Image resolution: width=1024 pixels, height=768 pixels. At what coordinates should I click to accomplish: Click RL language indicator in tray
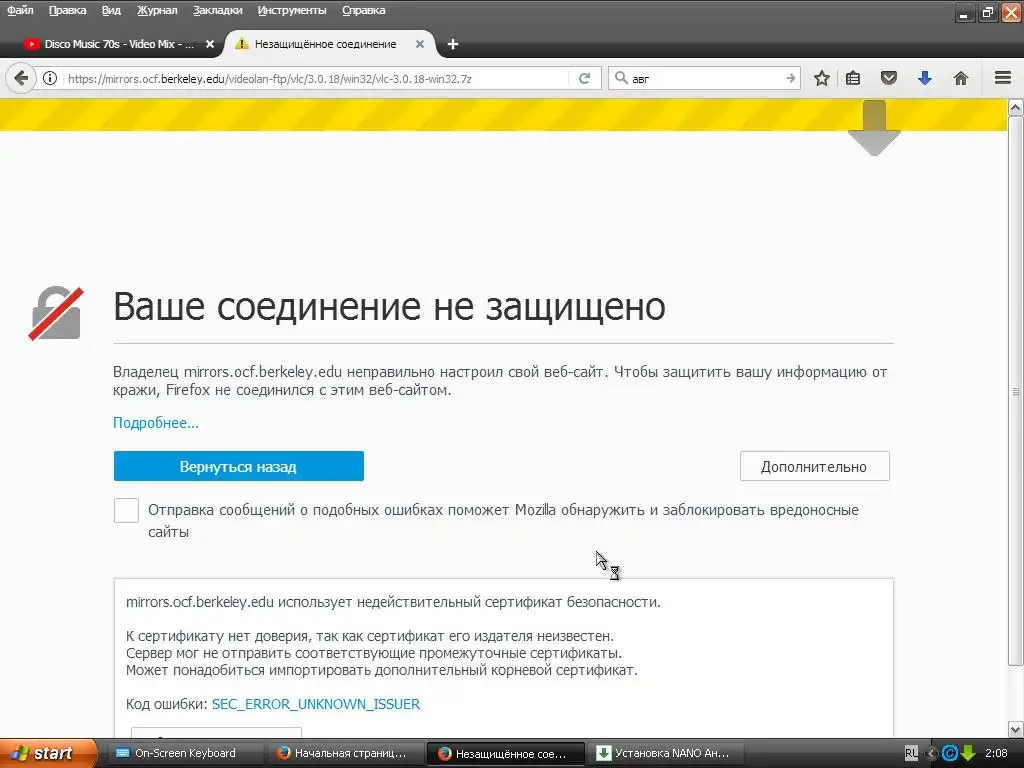click(912, 753)
